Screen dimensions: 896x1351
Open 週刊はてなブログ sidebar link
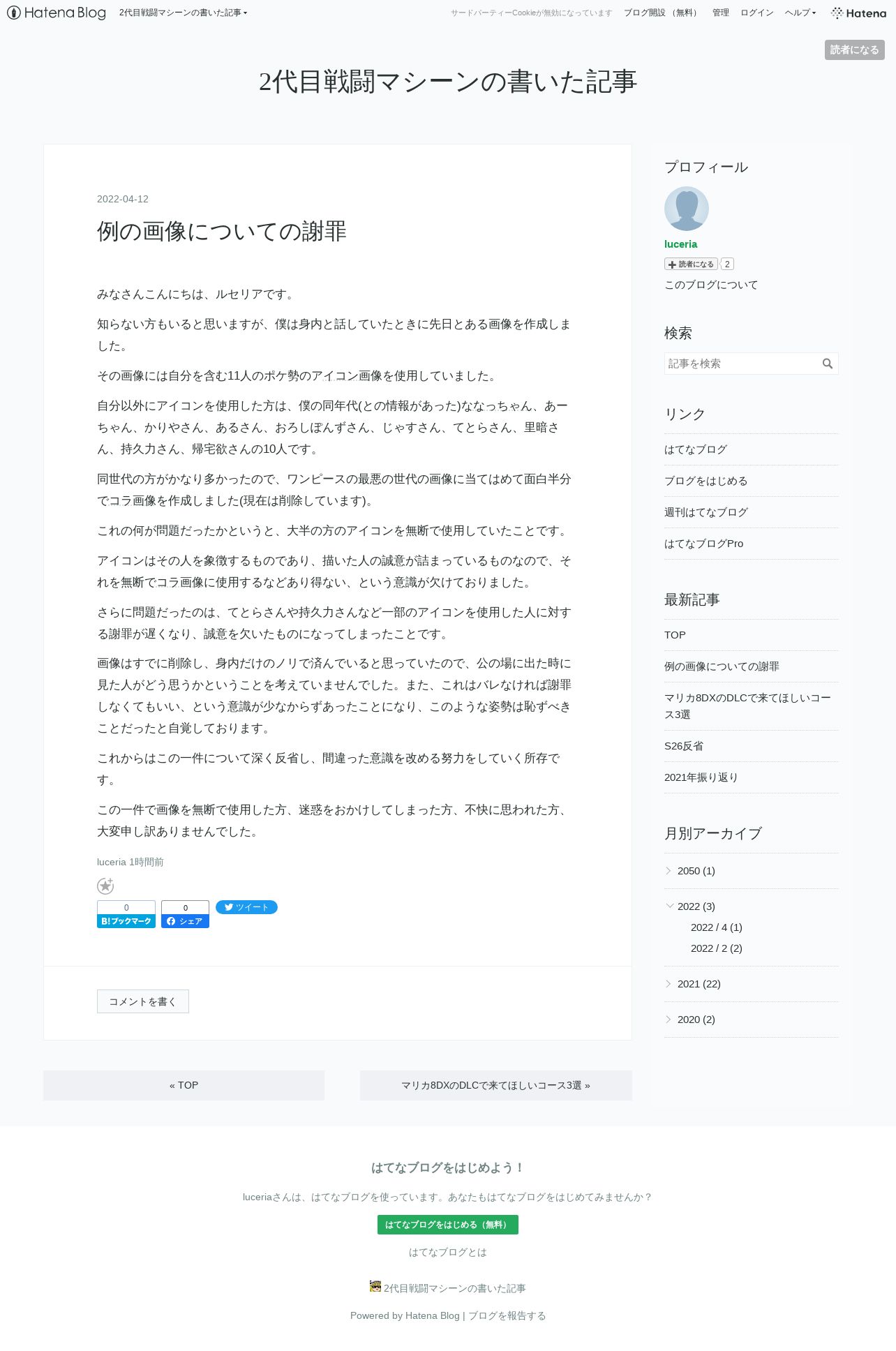coord(706,512)
